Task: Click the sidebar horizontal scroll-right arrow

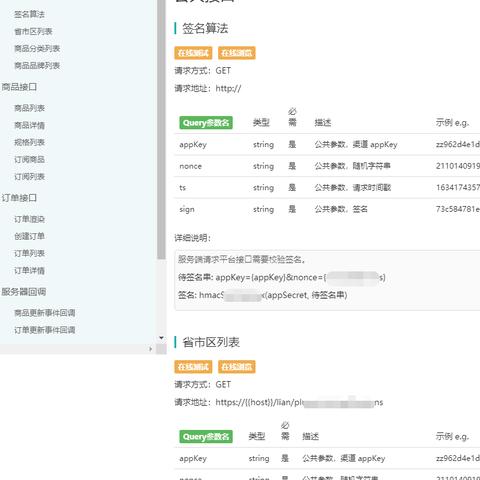Action: point(150,349)
